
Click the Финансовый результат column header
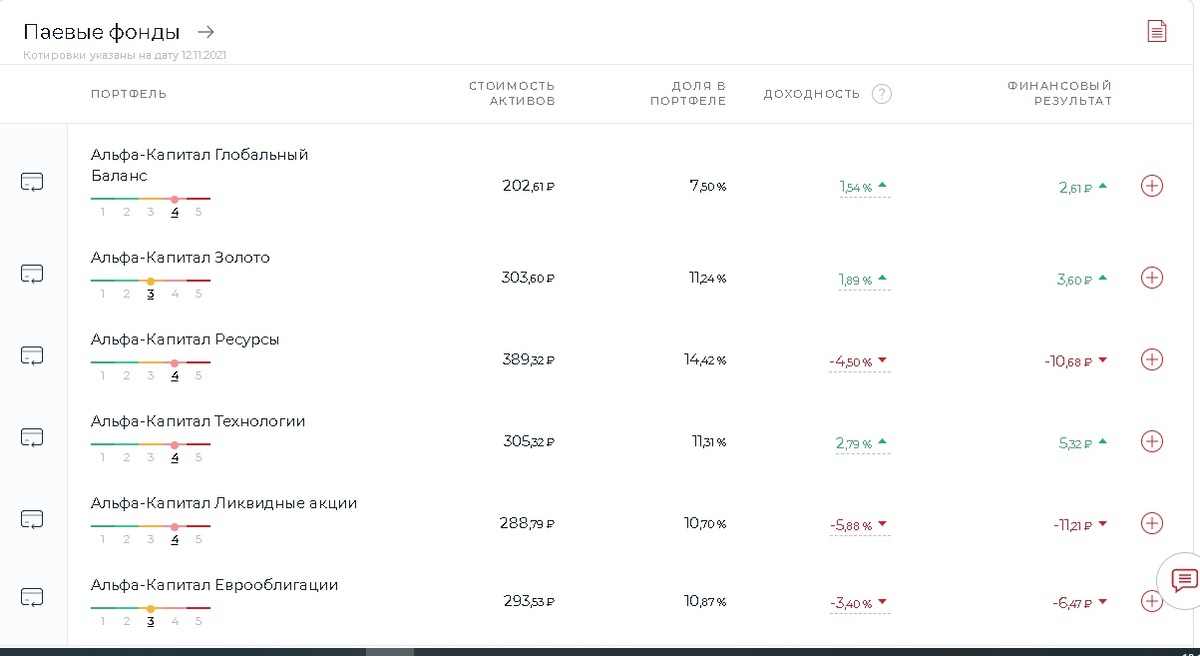(1060, 94)
